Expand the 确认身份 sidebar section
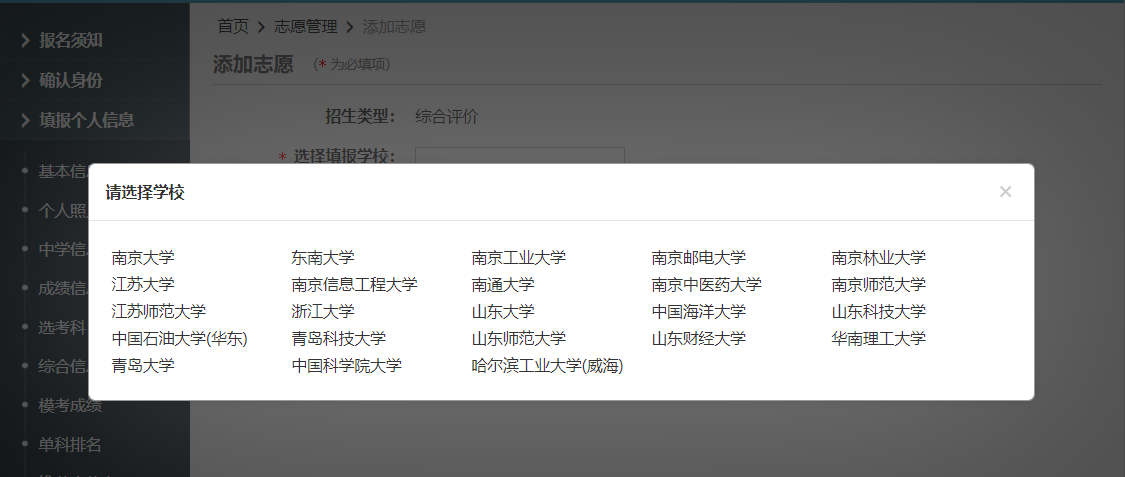This screenshot has height=477, width=1125. click(70, 81)
